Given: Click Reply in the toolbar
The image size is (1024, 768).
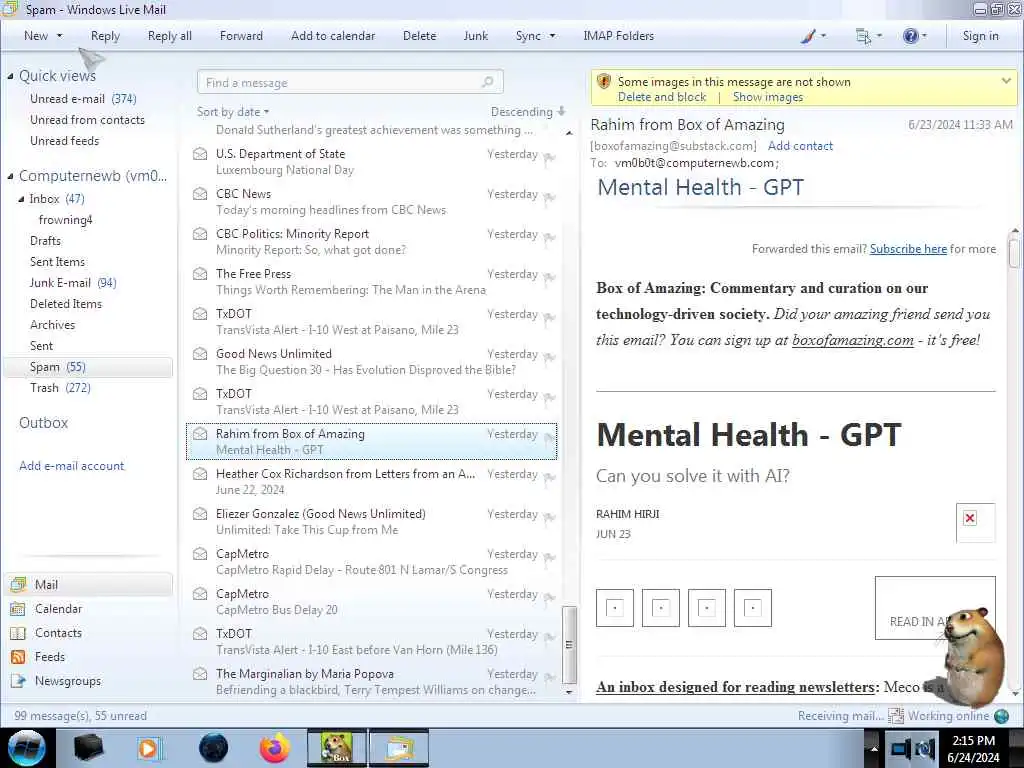Looking at the screenshot, I should pos(105,36).
